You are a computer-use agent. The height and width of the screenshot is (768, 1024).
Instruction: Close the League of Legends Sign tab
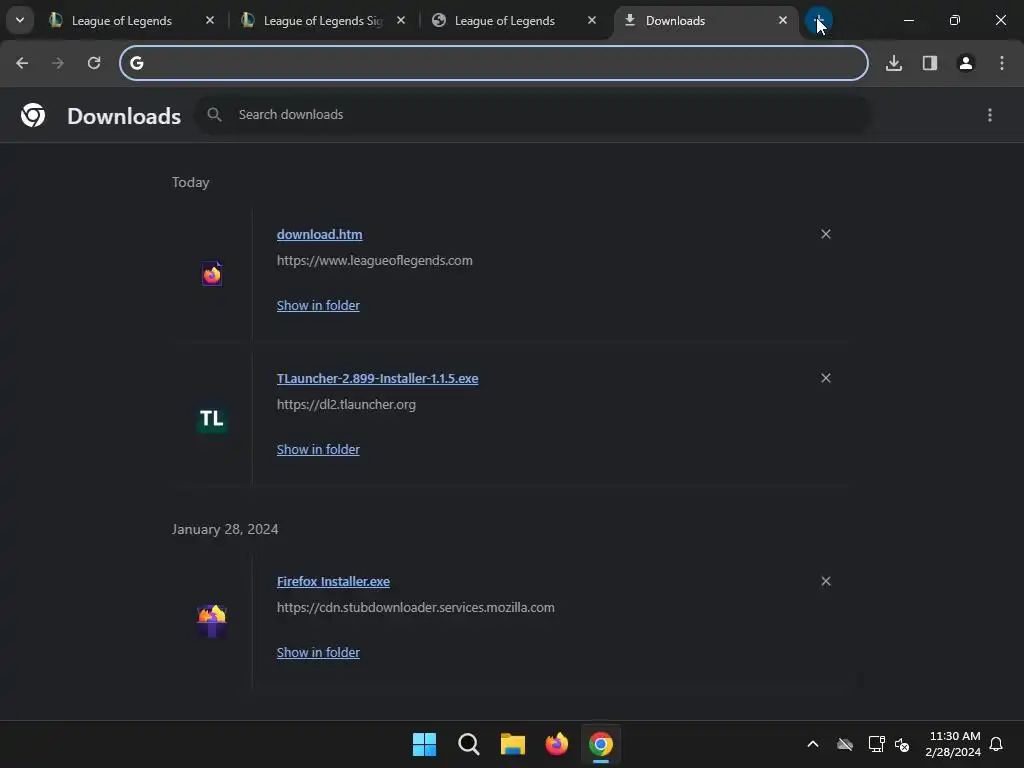(x=401, y=21)
